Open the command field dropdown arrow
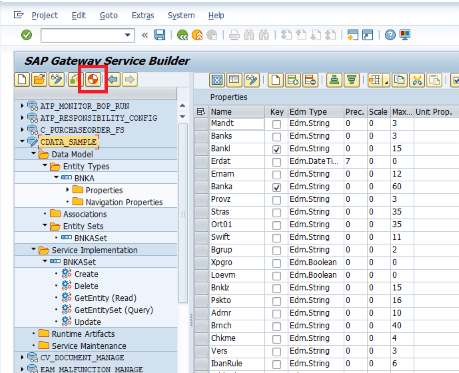Screen dimensions: 459x373 (128, 35)
